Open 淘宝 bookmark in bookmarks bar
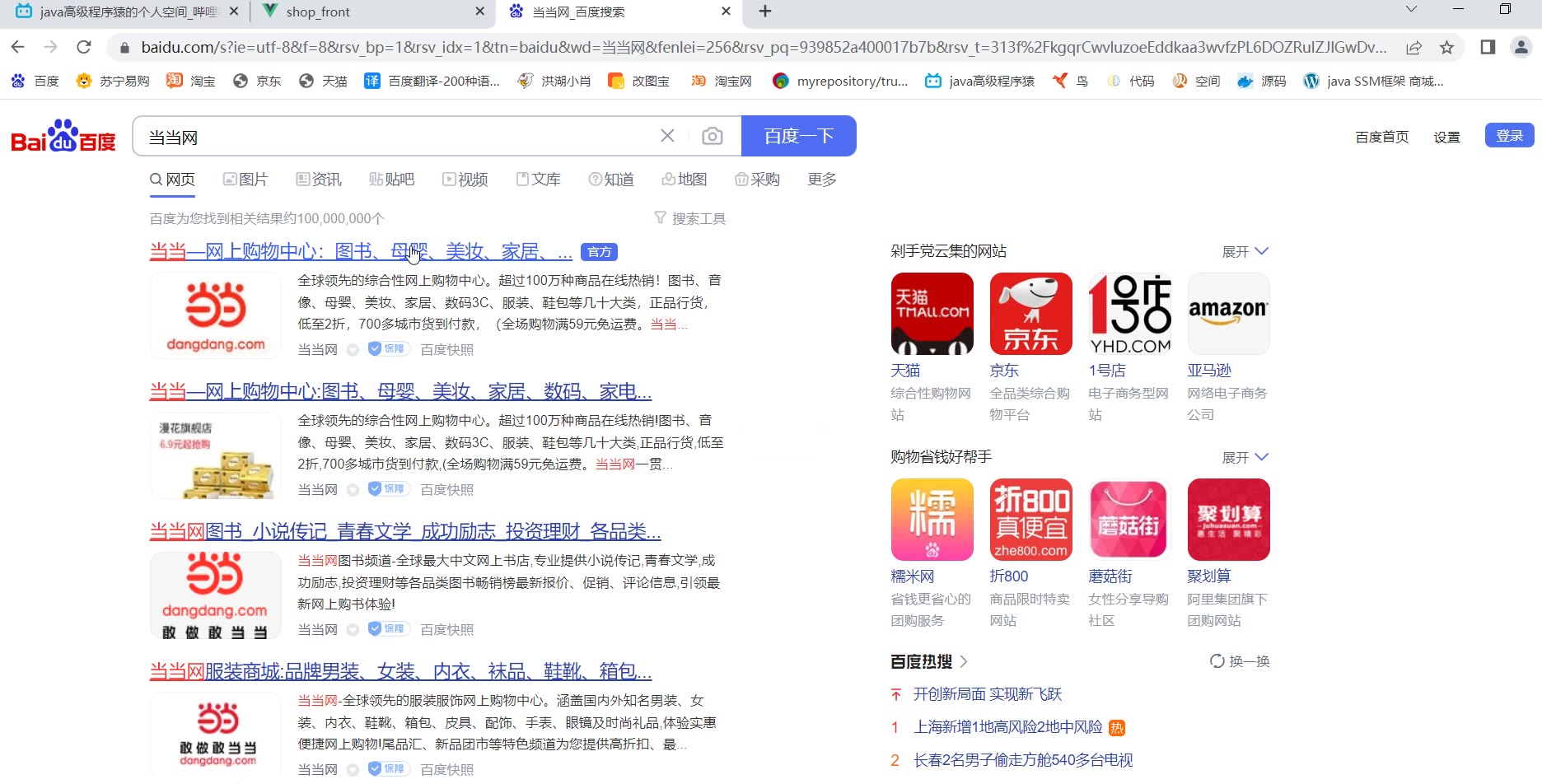1542x784 pixels. pos(191,81)
